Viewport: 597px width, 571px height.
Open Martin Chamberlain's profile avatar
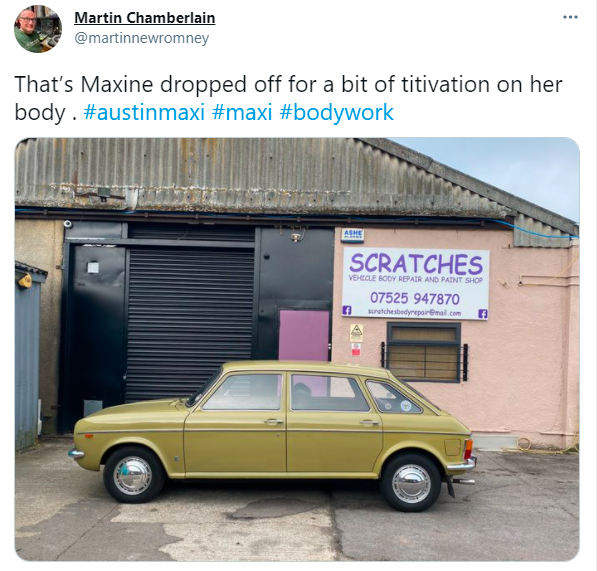pos(38,29)
